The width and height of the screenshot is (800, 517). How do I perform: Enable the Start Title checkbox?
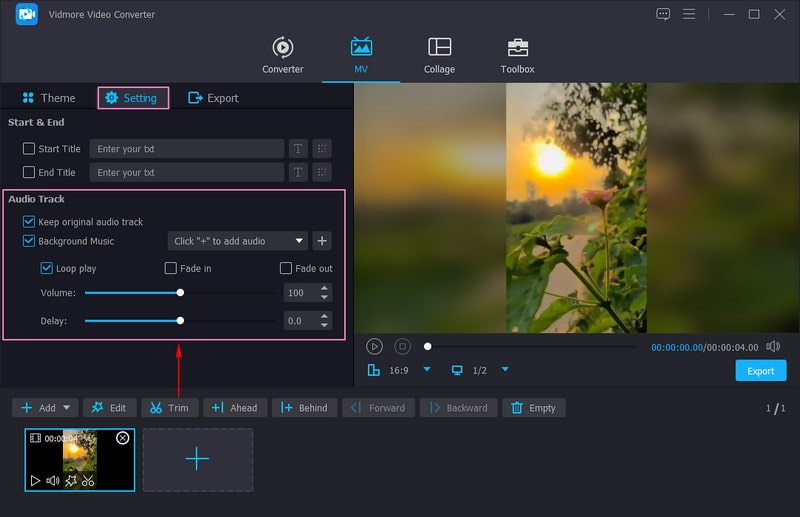tap(29, 149)
